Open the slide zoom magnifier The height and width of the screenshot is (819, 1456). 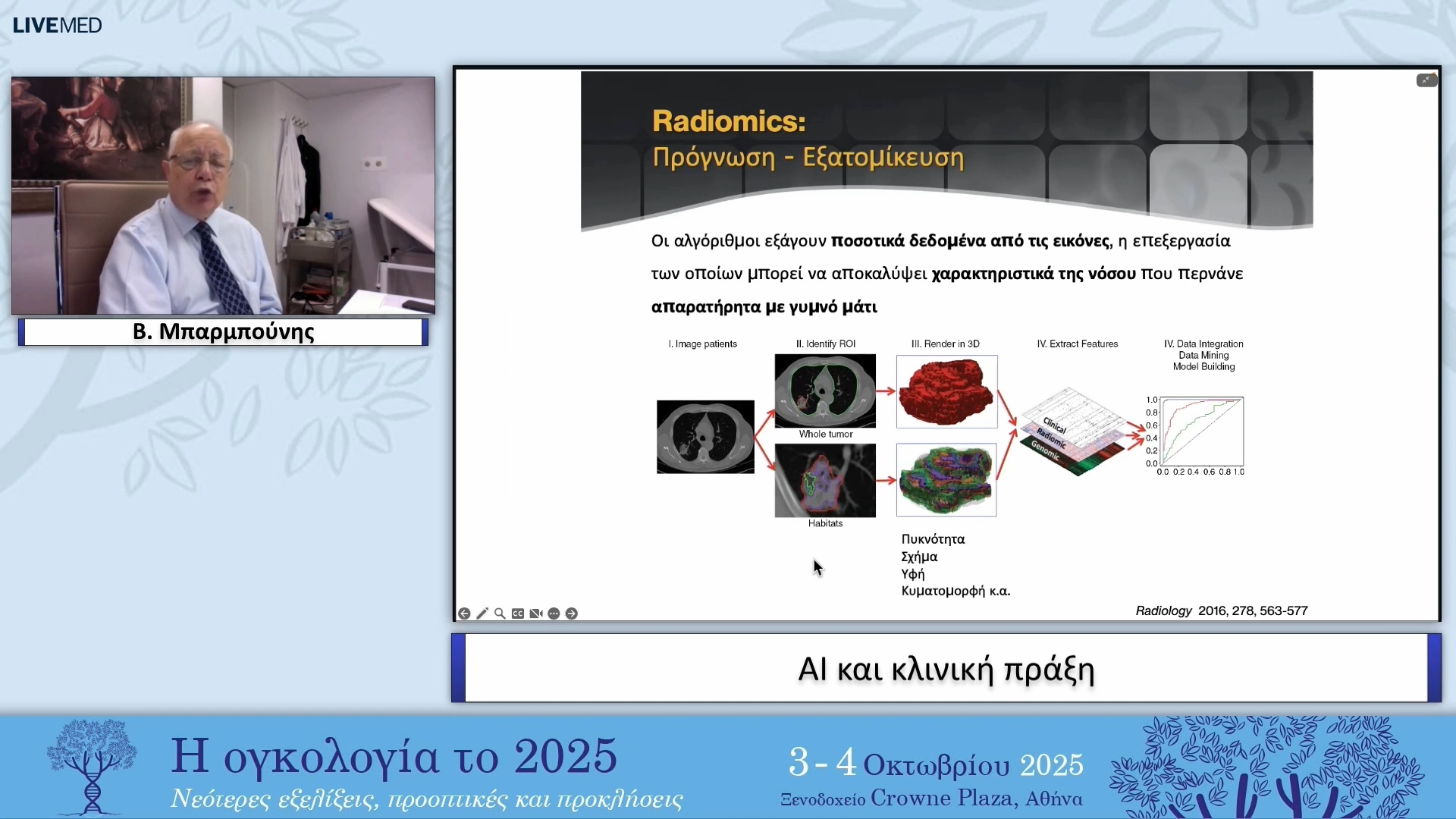click(500, 613)
